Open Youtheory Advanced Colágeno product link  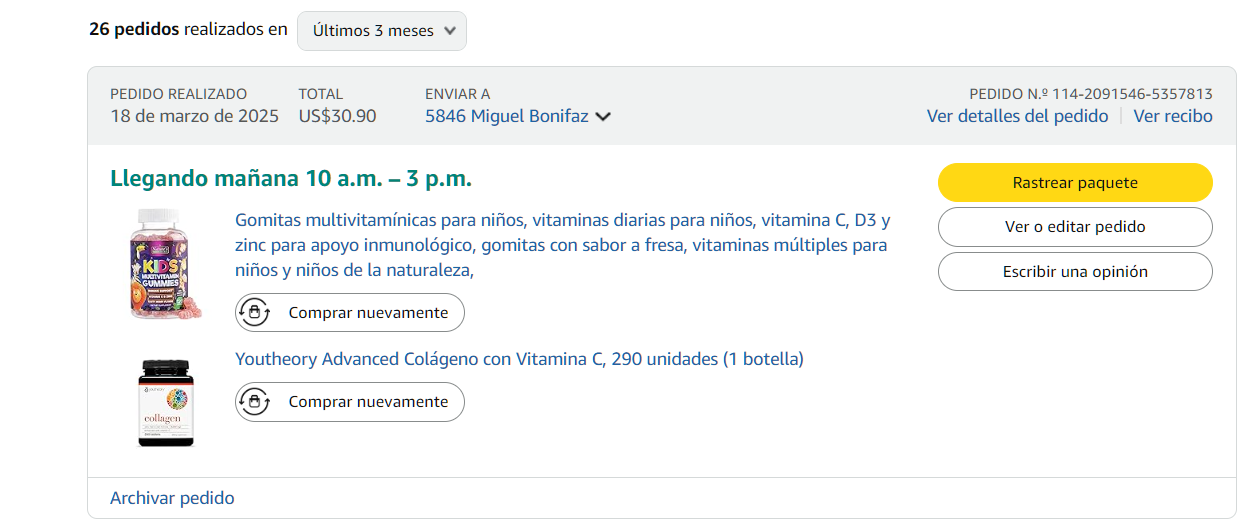(519, 359)
